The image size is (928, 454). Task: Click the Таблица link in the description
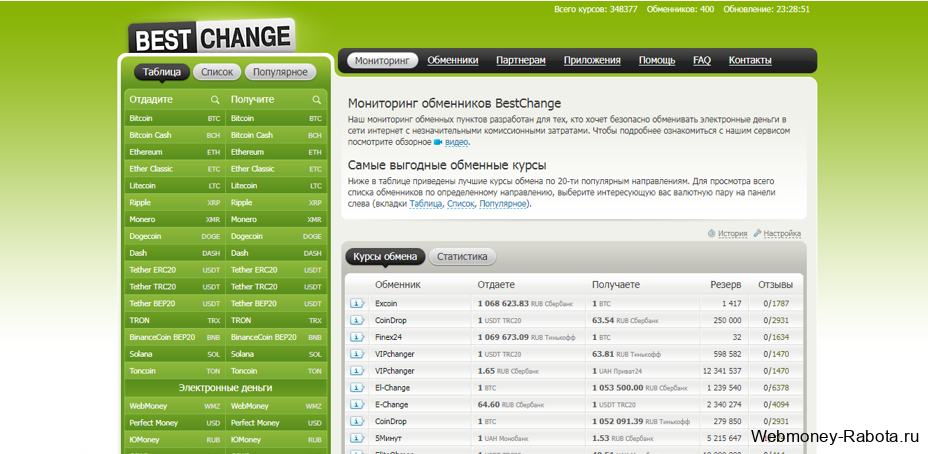[x=426, y=204]
